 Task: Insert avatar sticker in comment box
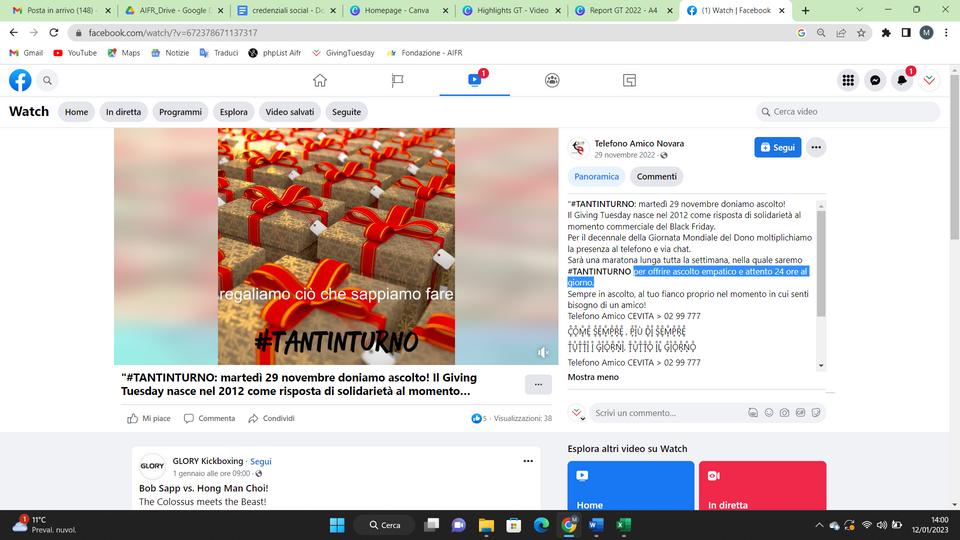click(x=753, y=413)
